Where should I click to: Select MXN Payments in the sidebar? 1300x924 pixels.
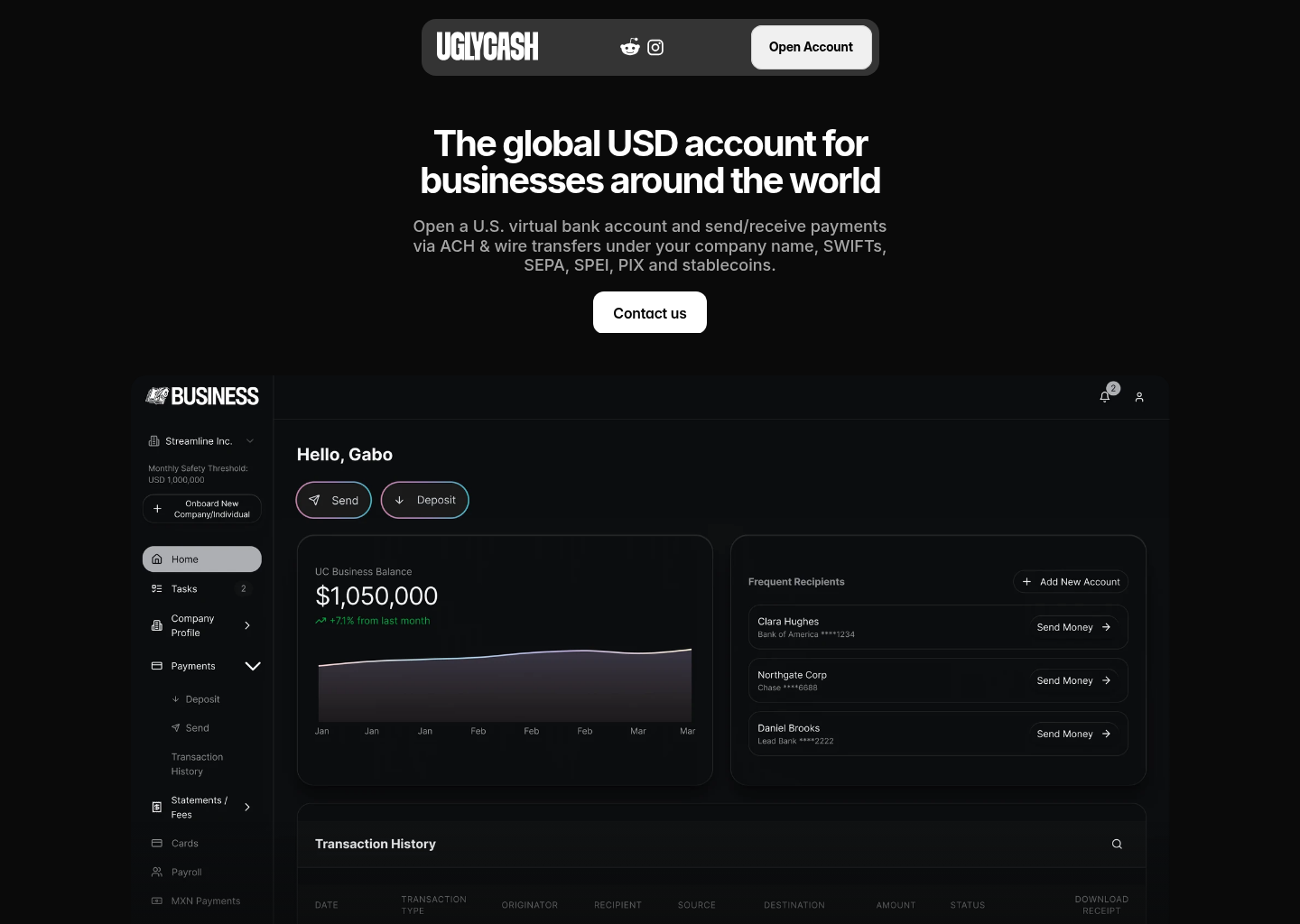[x=206, y=901]
